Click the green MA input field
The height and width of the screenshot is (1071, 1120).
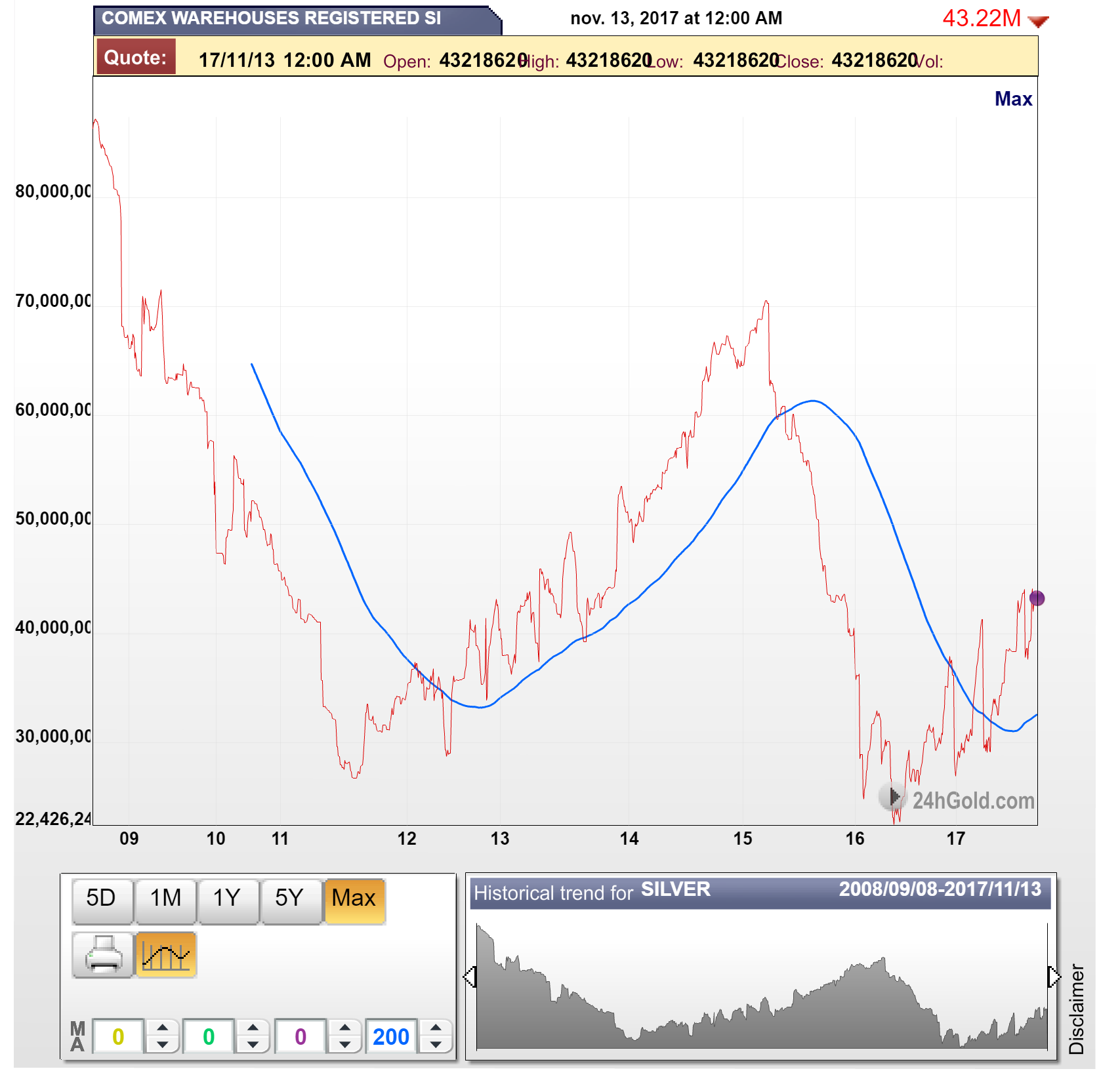tap(209, 1036)
